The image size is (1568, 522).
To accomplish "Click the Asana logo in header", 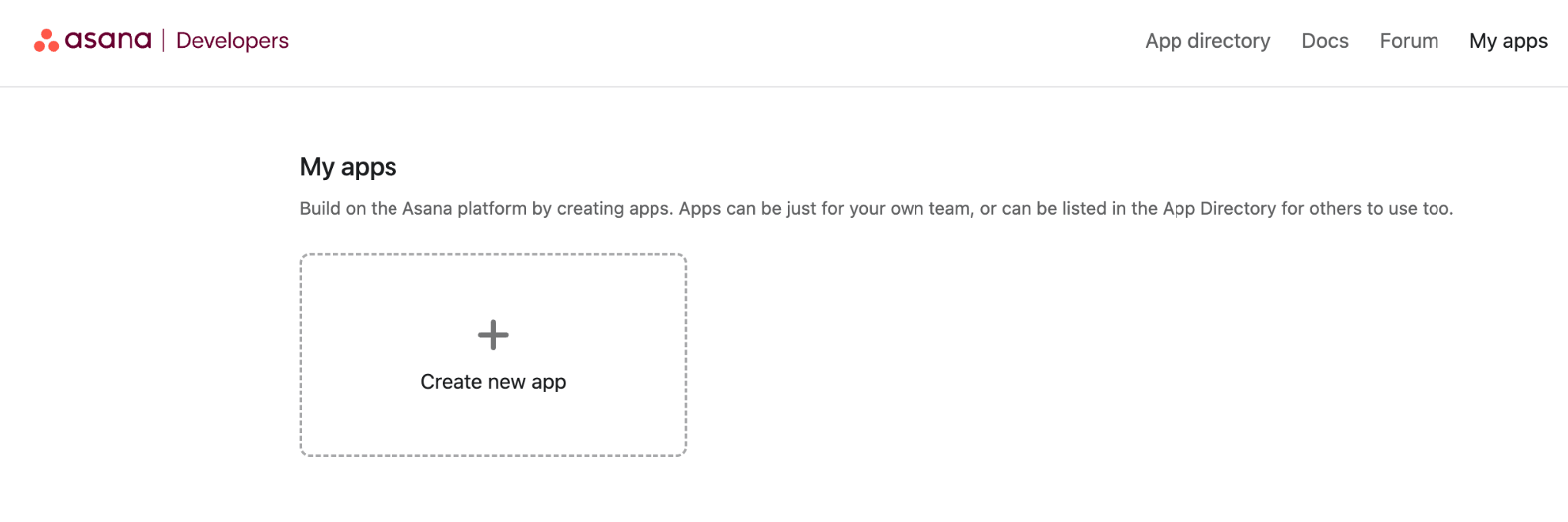I will (93, 40).
